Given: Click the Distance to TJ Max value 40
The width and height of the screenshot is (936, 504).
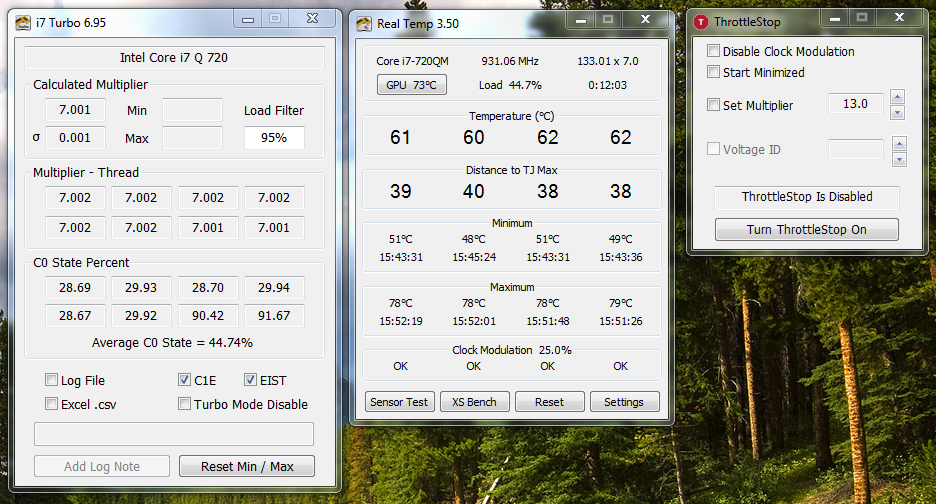Looking at the screenshot, I should pyautogui.click(x=473, y=191).
